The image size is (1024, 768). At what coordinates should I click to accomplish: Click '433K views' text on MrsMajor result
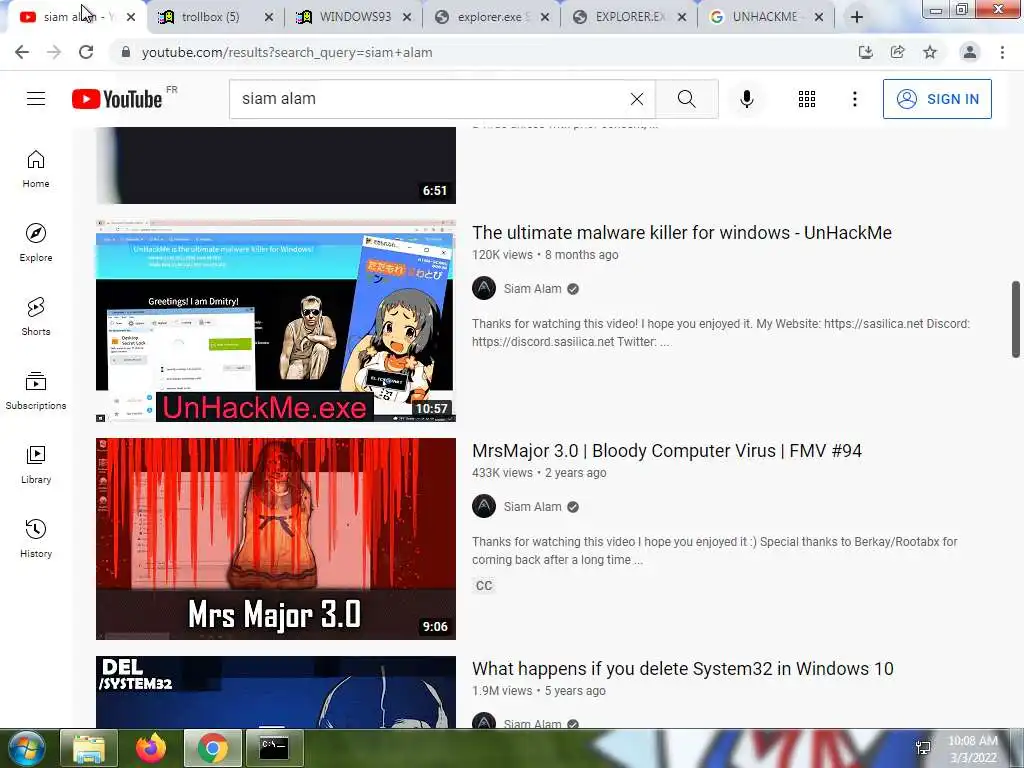coord(502,473)
